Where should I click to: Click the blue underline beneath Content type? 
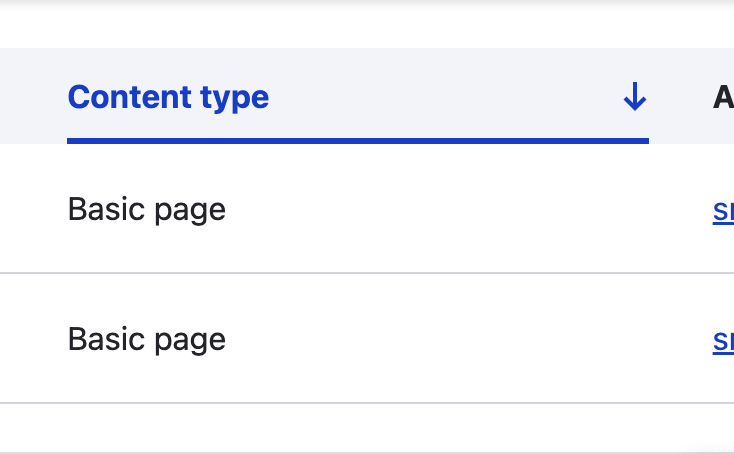(x=358, y=141)
